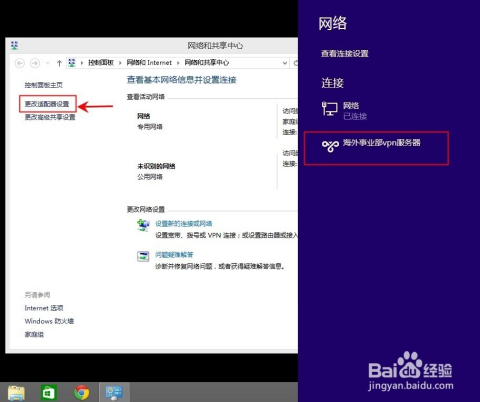The width and height of the screenshot is (480, 402).
Task: Click the up-one-level arrow button
Action: pyautogui.click(x=59, y=63)
